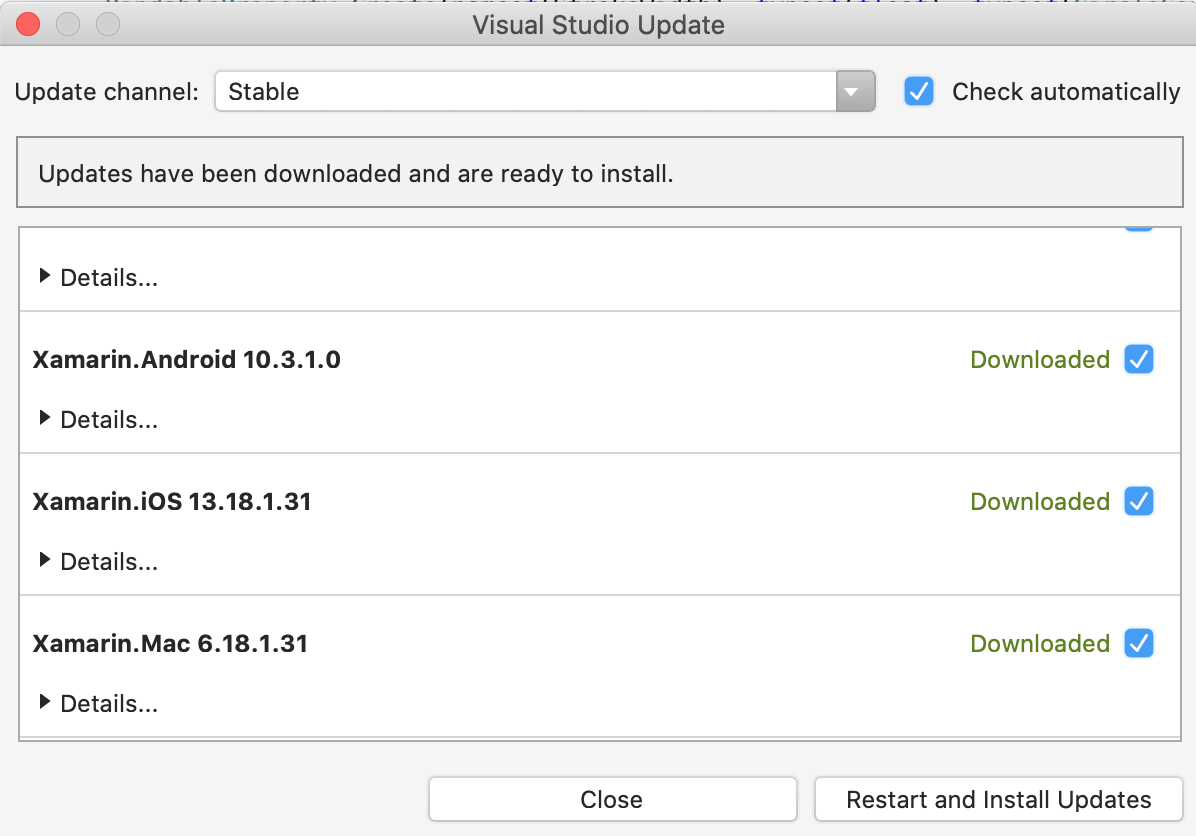Close the window with the red button
The image size is (1196, 836).
(x=27, y=24)
